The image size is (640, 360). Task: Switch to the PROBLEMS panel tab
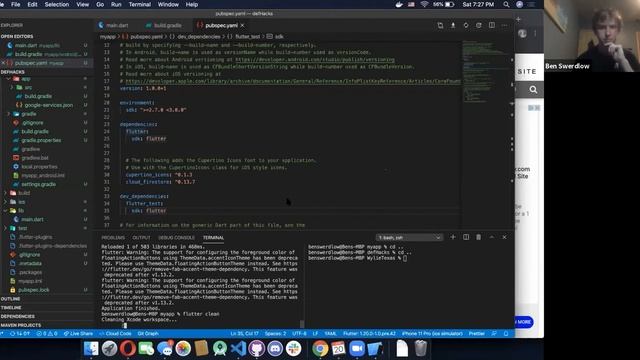(x=113, y=238)
